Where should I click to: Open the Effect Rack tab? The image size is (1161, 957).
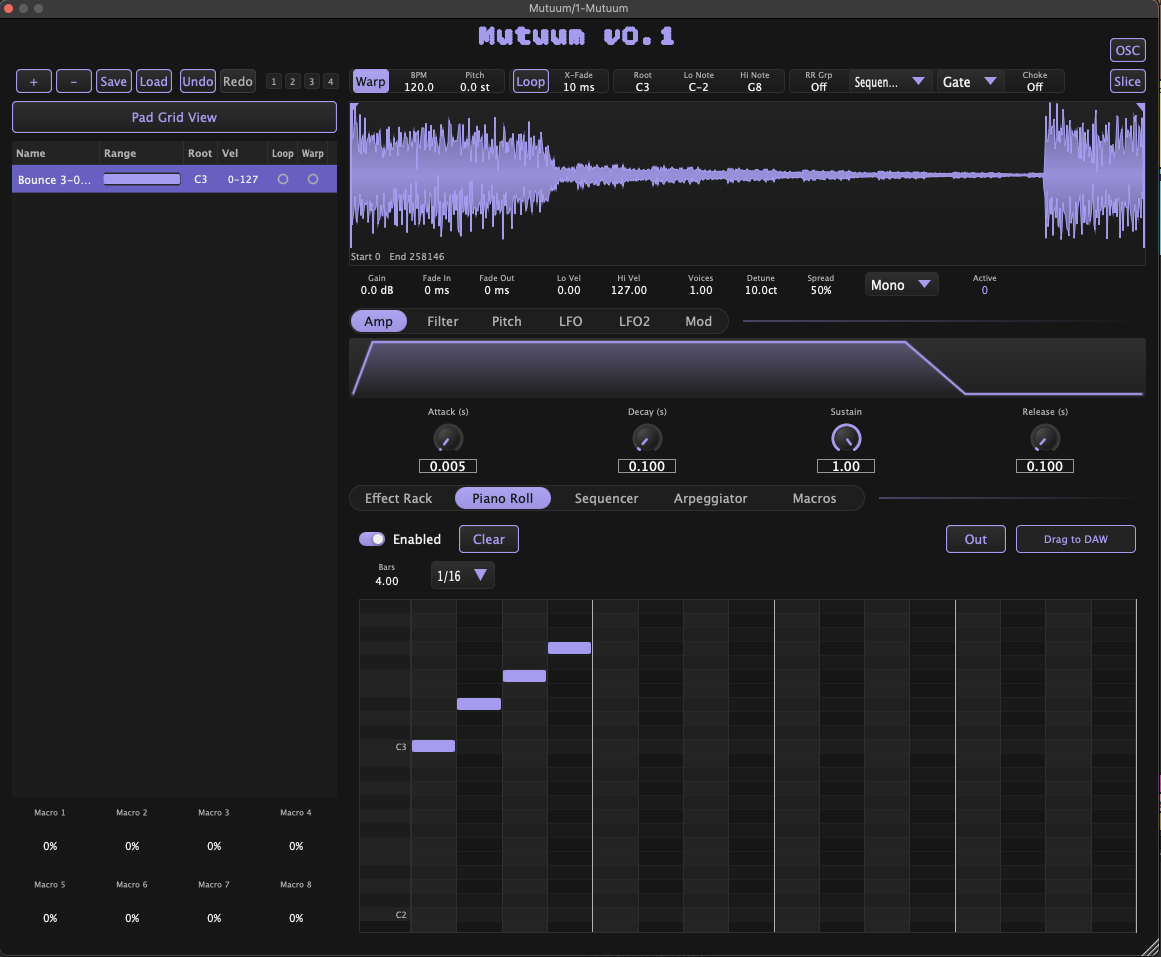[398, 498]
